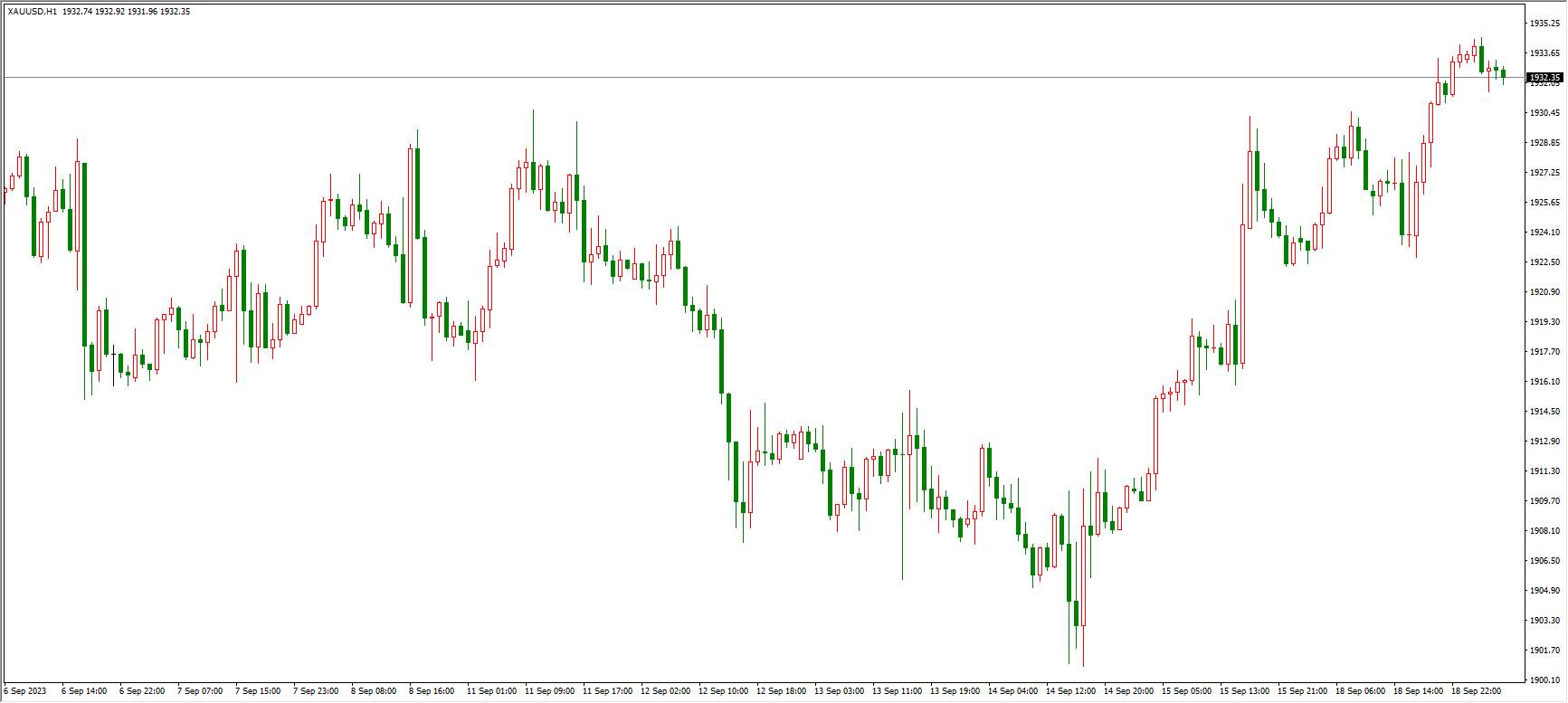Screen dimensions: 1568x703
Task: Click the 1924.10 price axis label
Action: click(1544, 233)
